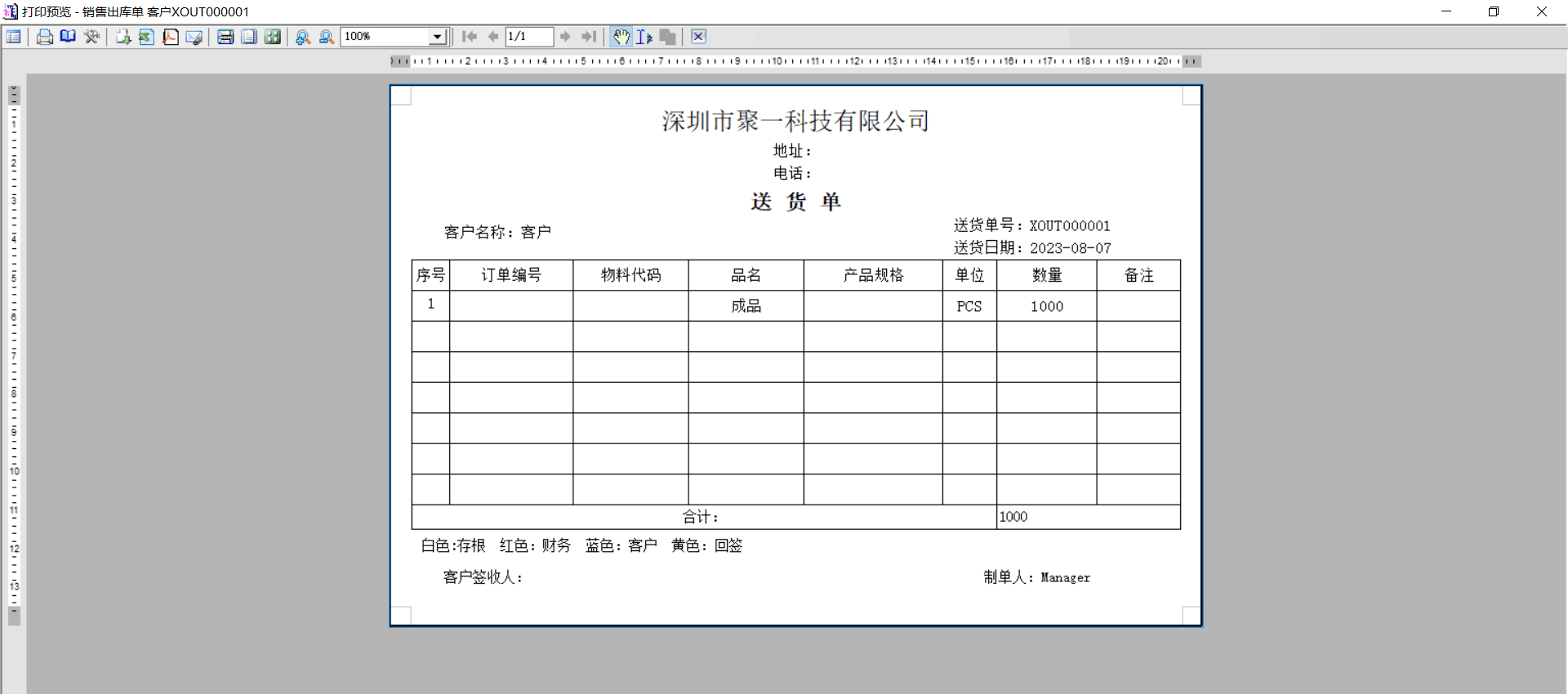Toggle the thumbnail panel at toolbar start
Screen dimensions: 1568x694
point(14,37)
